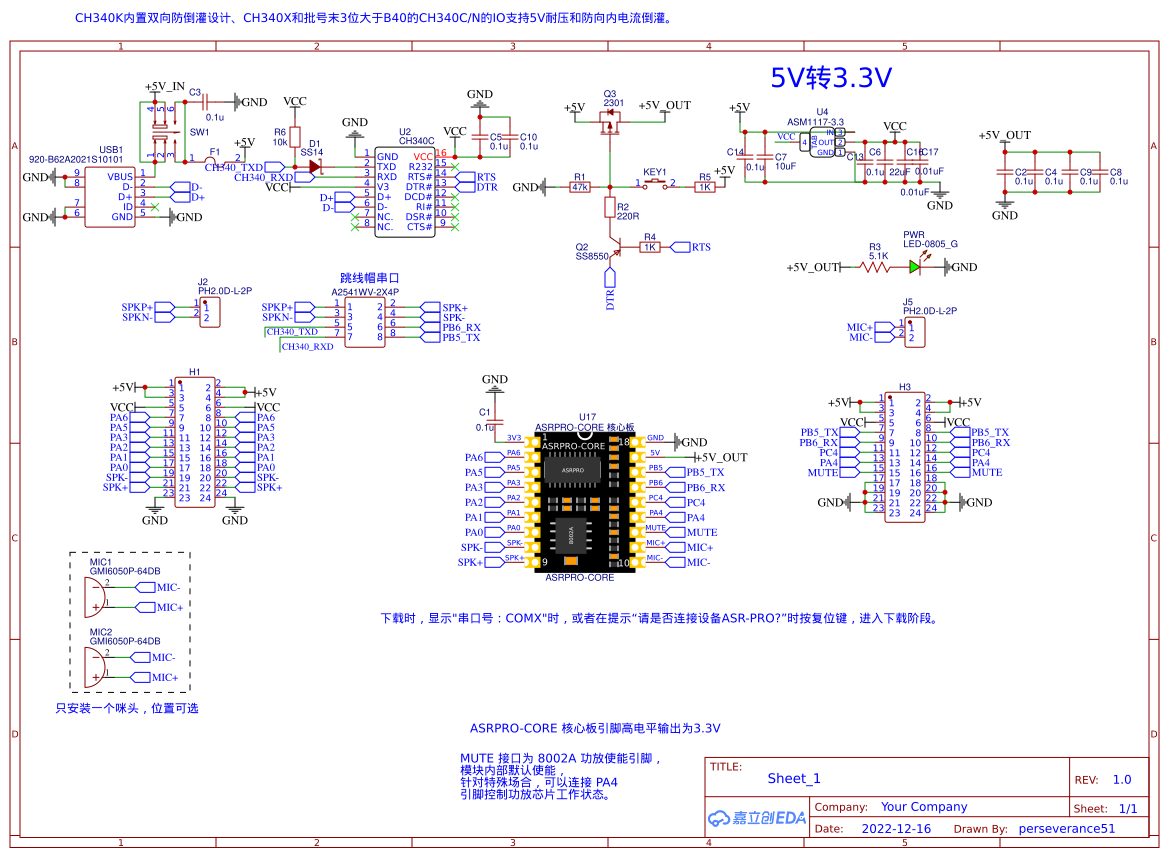The height and width of the screenshot is (858, 1169).
Task: Click the Q3 2301 MOSFET symbol
Action: [x=611, y=122]
